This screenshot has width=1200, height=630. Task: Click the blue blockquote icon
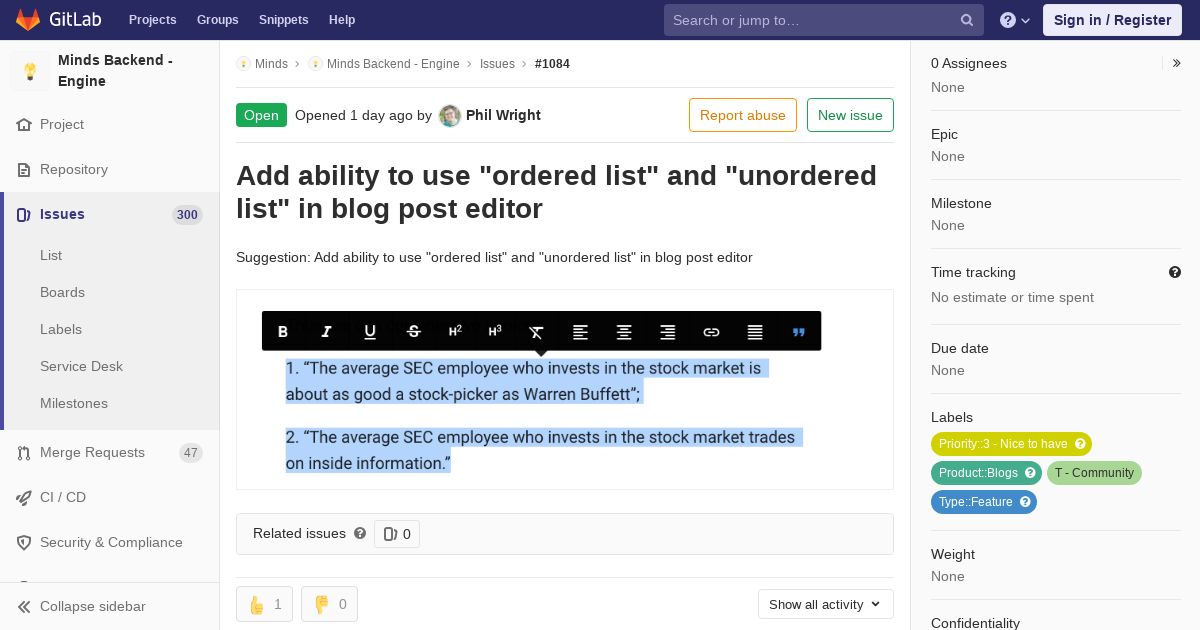(799, 332)
